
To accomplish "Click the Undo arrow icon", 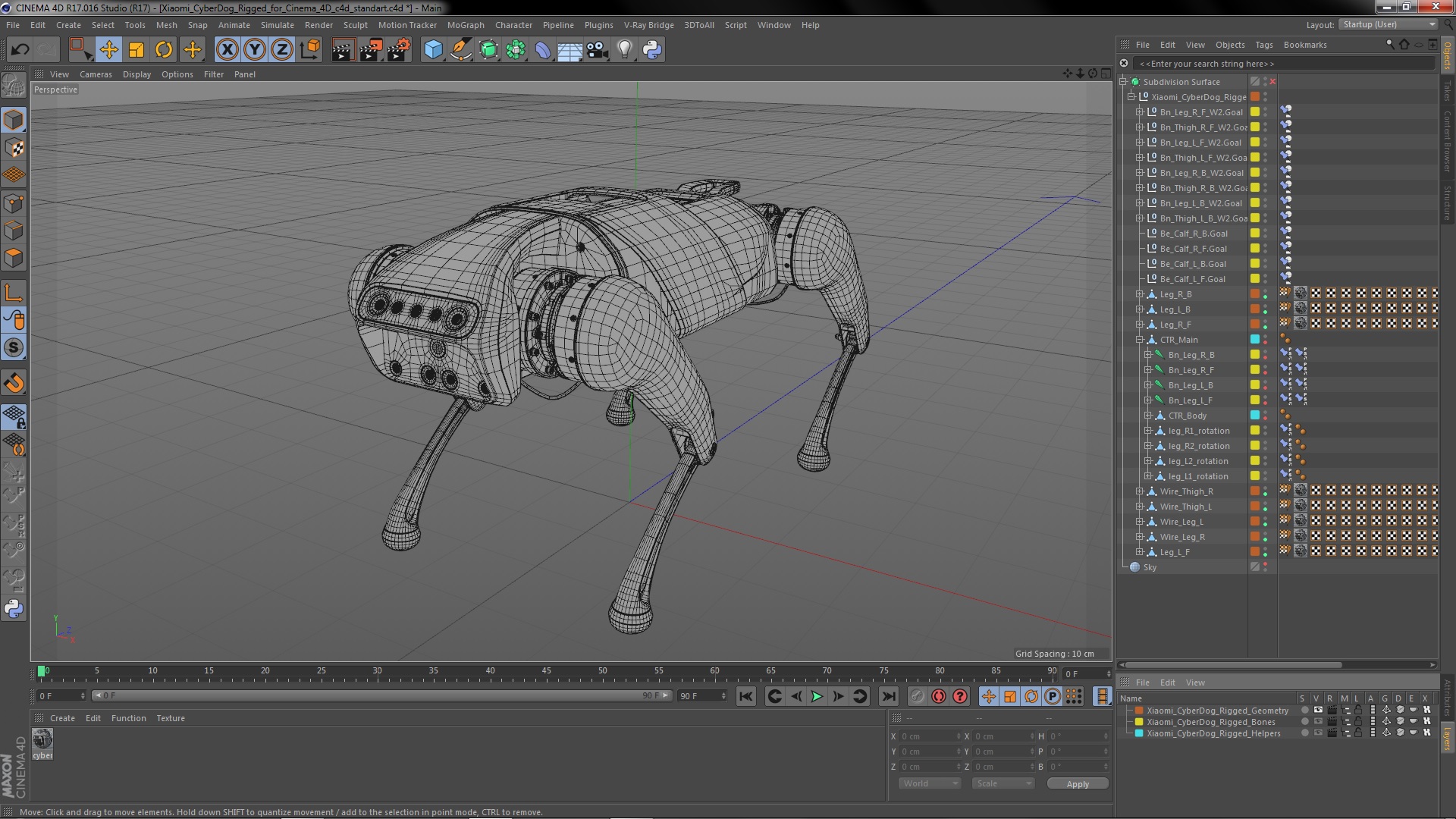I will click(20, 50).
